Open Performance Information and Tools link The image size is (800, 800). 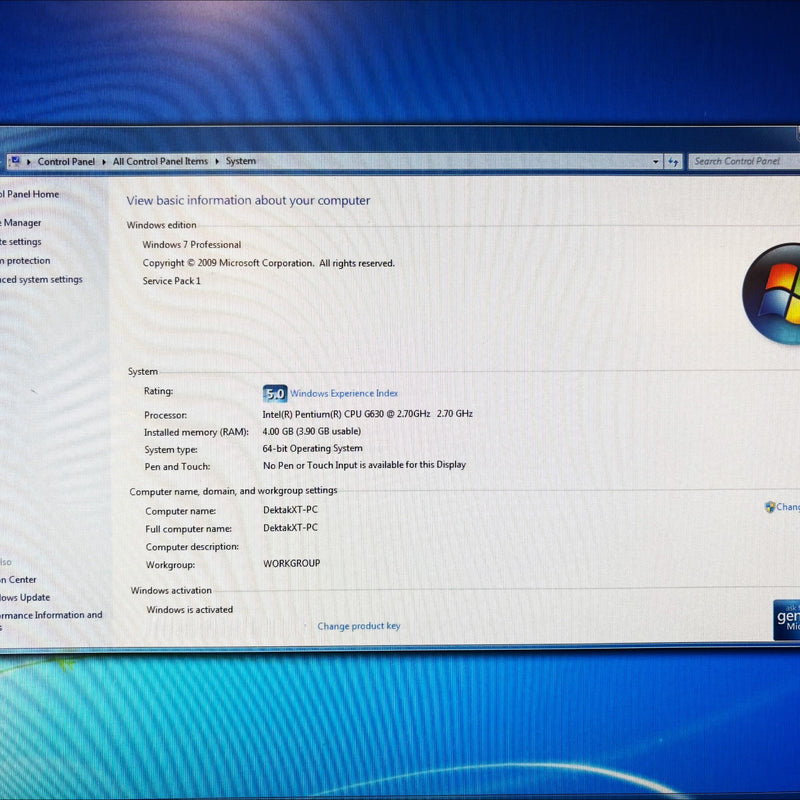51,620
